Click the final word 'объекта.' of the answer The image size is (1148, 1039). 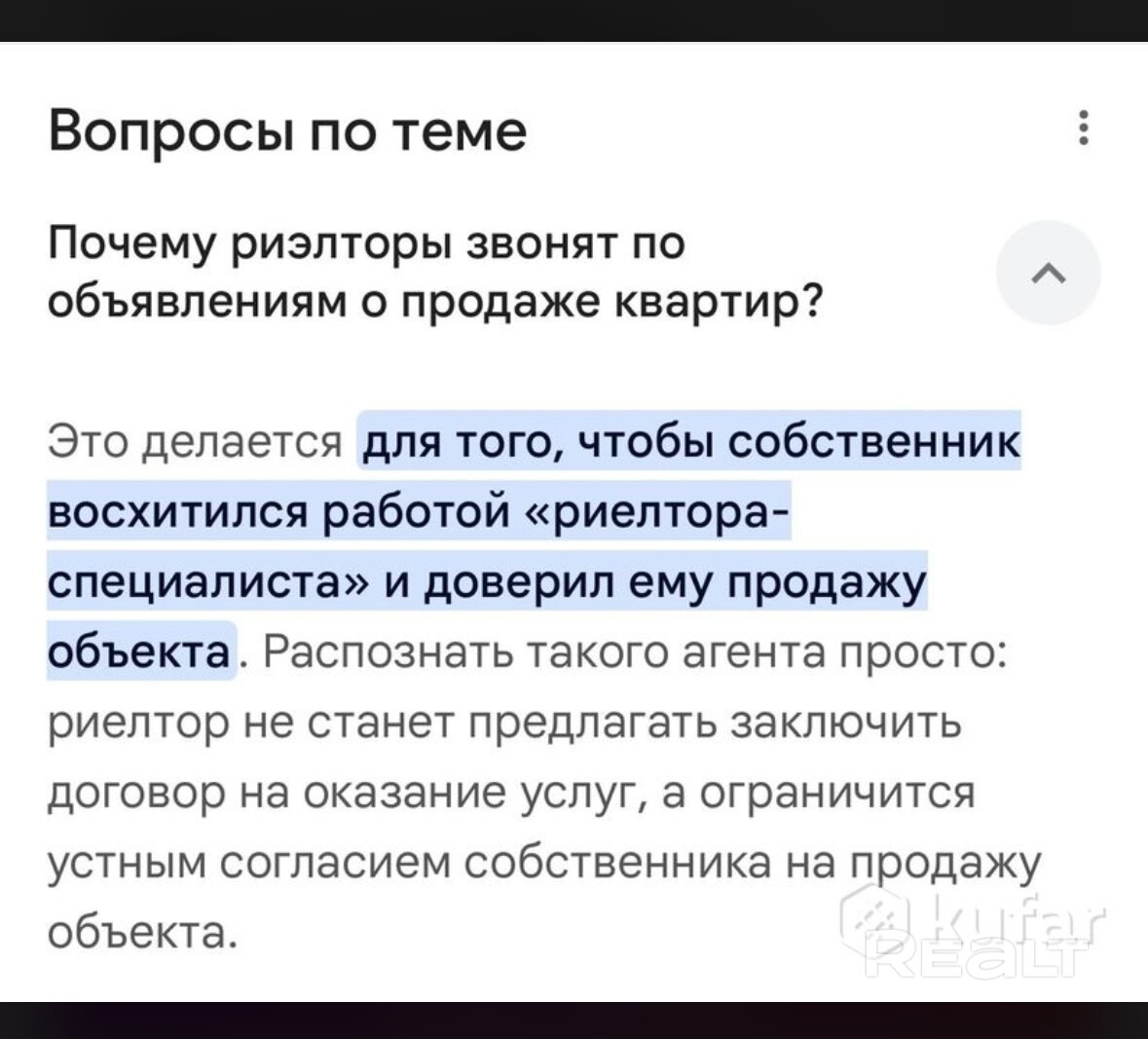click(142, 933)
